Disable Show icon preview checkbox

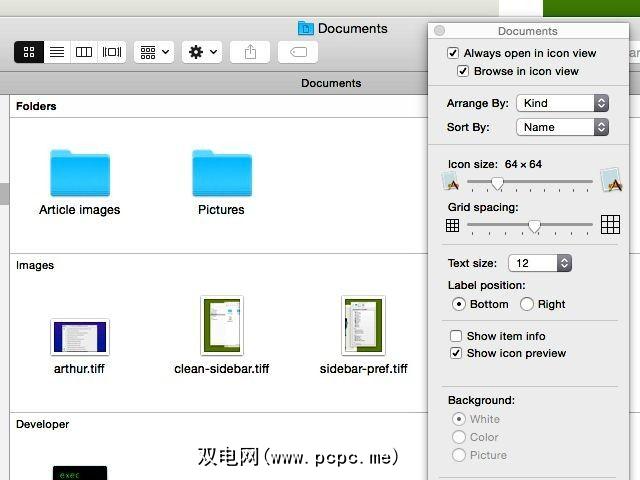456,353
